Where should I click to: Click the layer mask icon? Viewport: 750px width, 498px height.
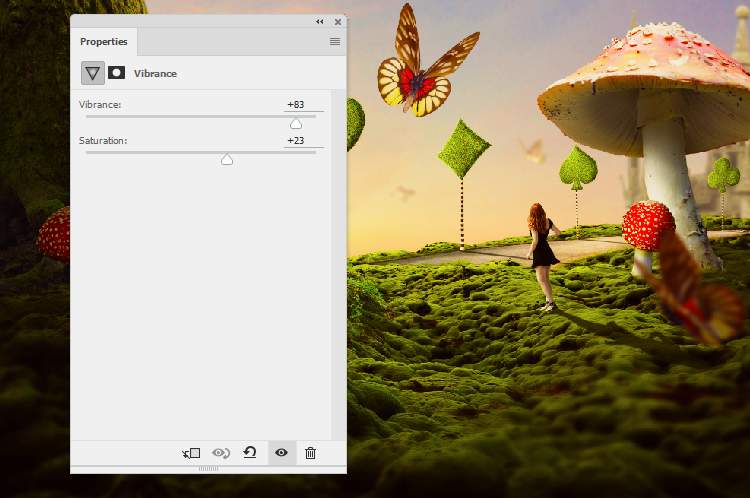[117, 73]
